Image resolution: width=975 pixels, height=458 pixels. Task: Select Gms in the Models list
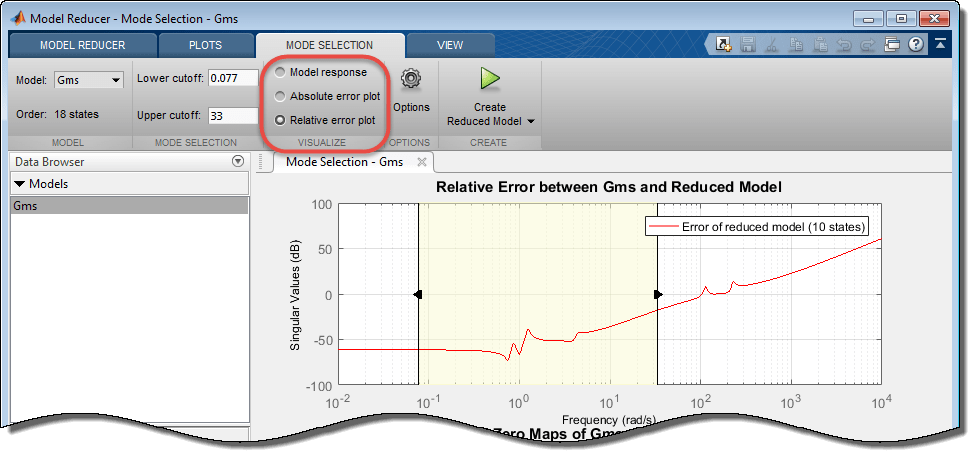point(129,206)
